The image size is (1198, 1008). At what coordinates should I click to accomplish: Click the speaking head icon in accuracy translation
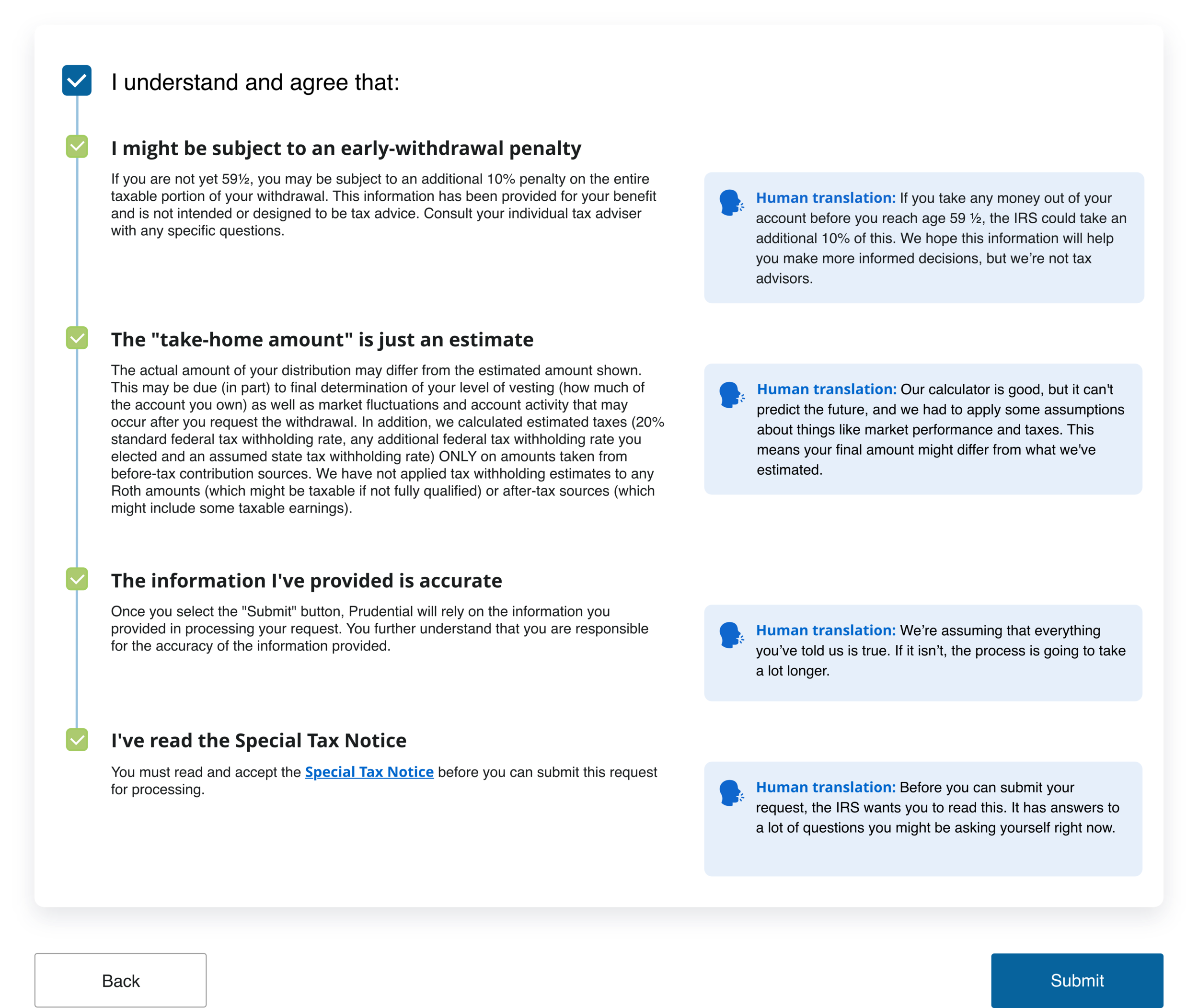(732, 635)
